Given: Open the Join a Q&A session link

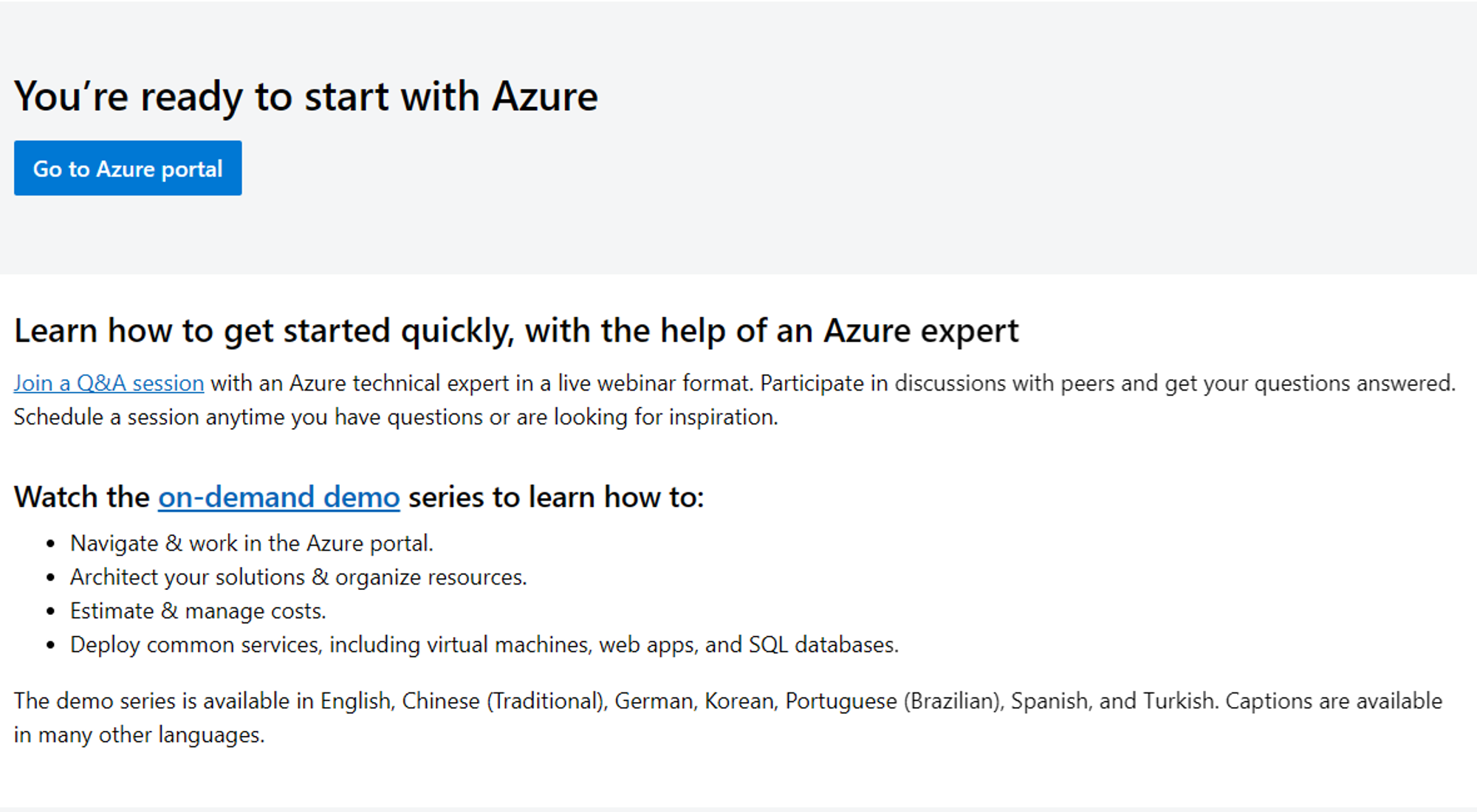Looking at the screenshot, I should click(109, 383).
